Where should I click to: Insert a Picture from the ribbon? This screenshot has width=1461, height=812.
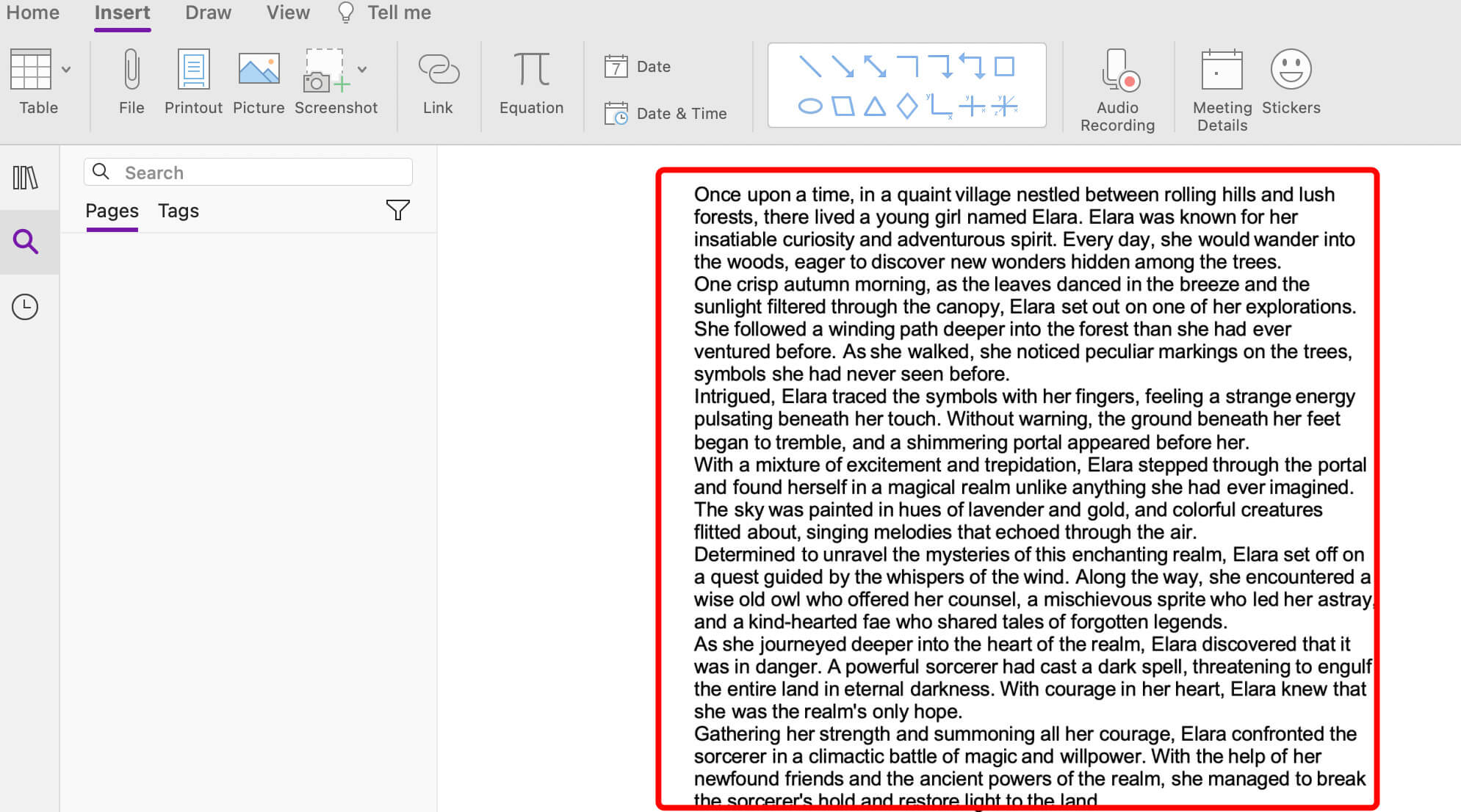259,81
